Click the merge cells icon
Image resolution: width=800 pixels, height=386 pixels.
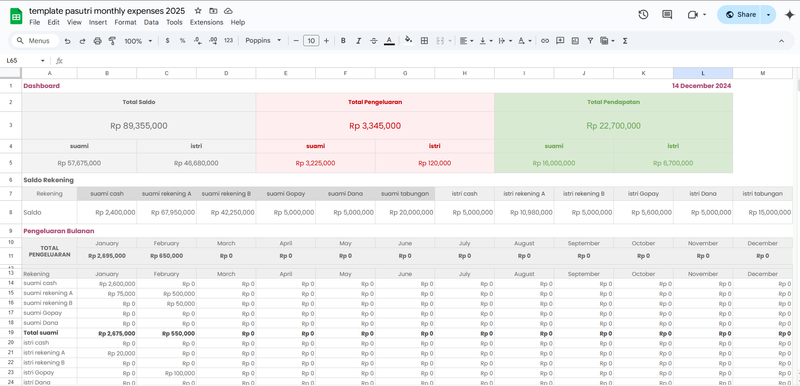440,41
